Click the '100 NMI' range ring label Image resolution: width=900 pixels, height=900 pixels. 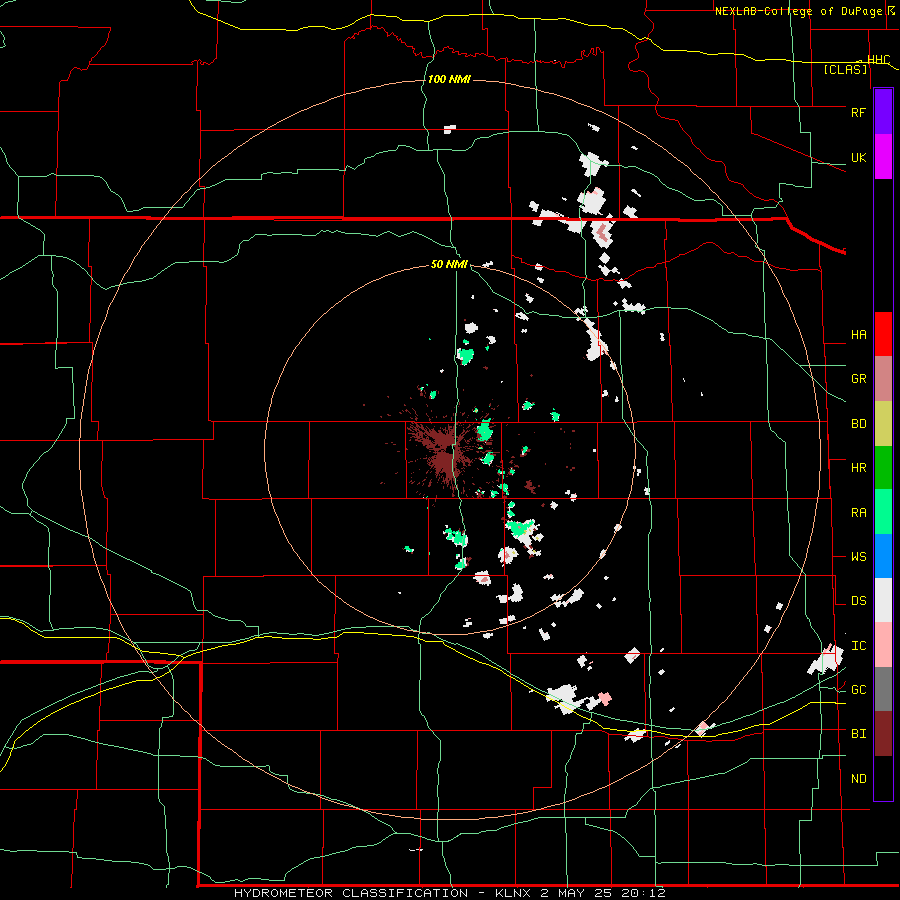coord(449,79)
